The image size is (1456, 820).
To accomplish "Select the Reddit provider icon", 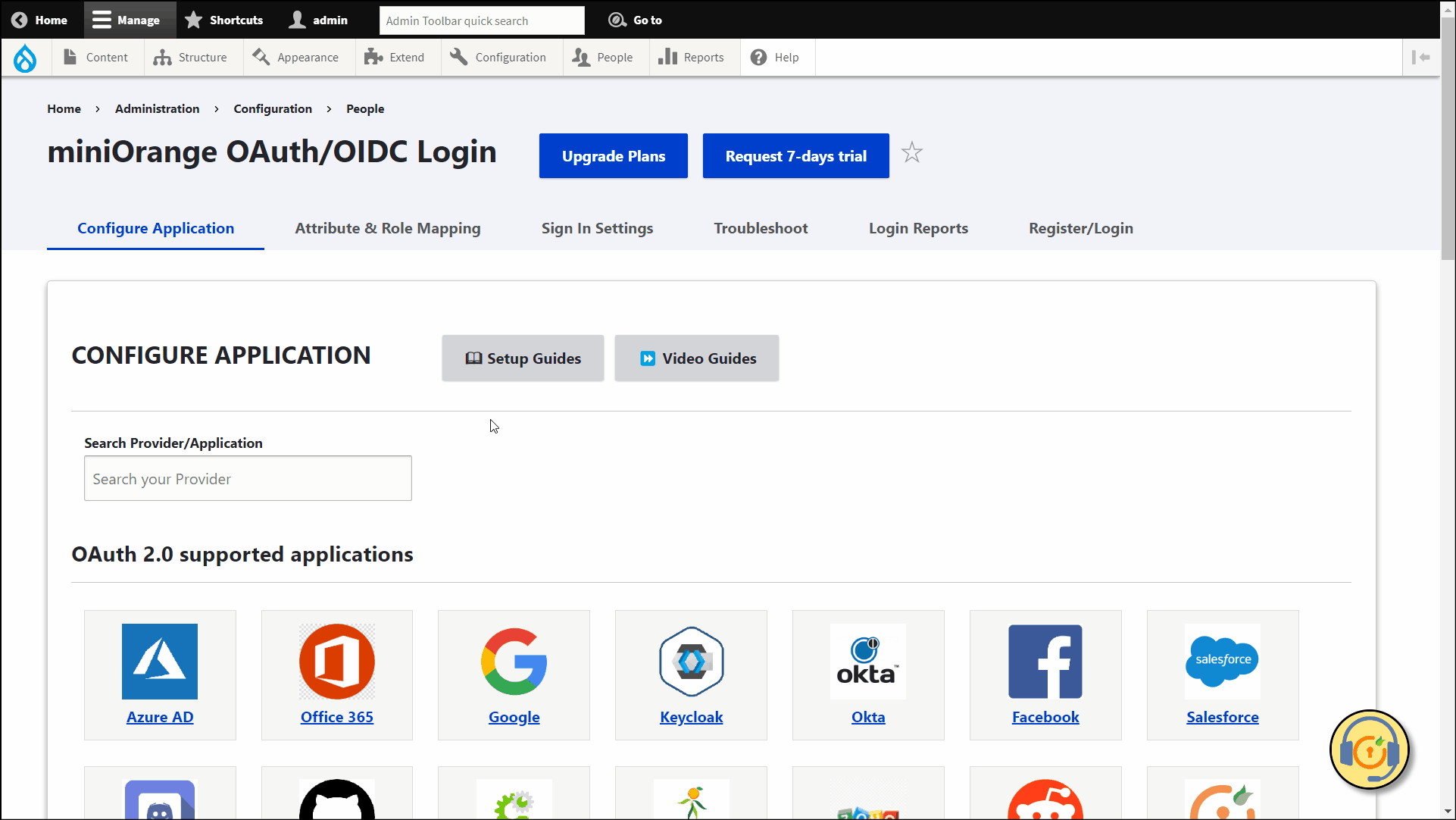I will pyautogui.click(x=1045, y=800).
